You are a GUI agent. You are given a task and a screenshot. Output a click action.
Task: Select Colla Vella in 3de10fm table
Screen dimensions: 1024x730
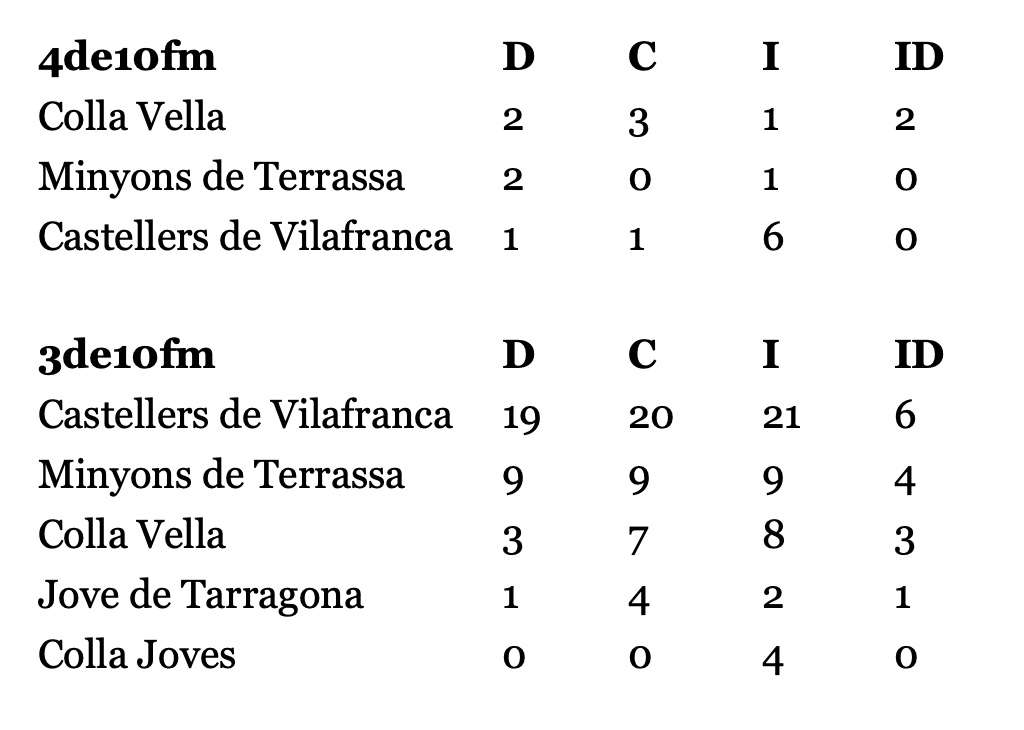click(131, 535)
